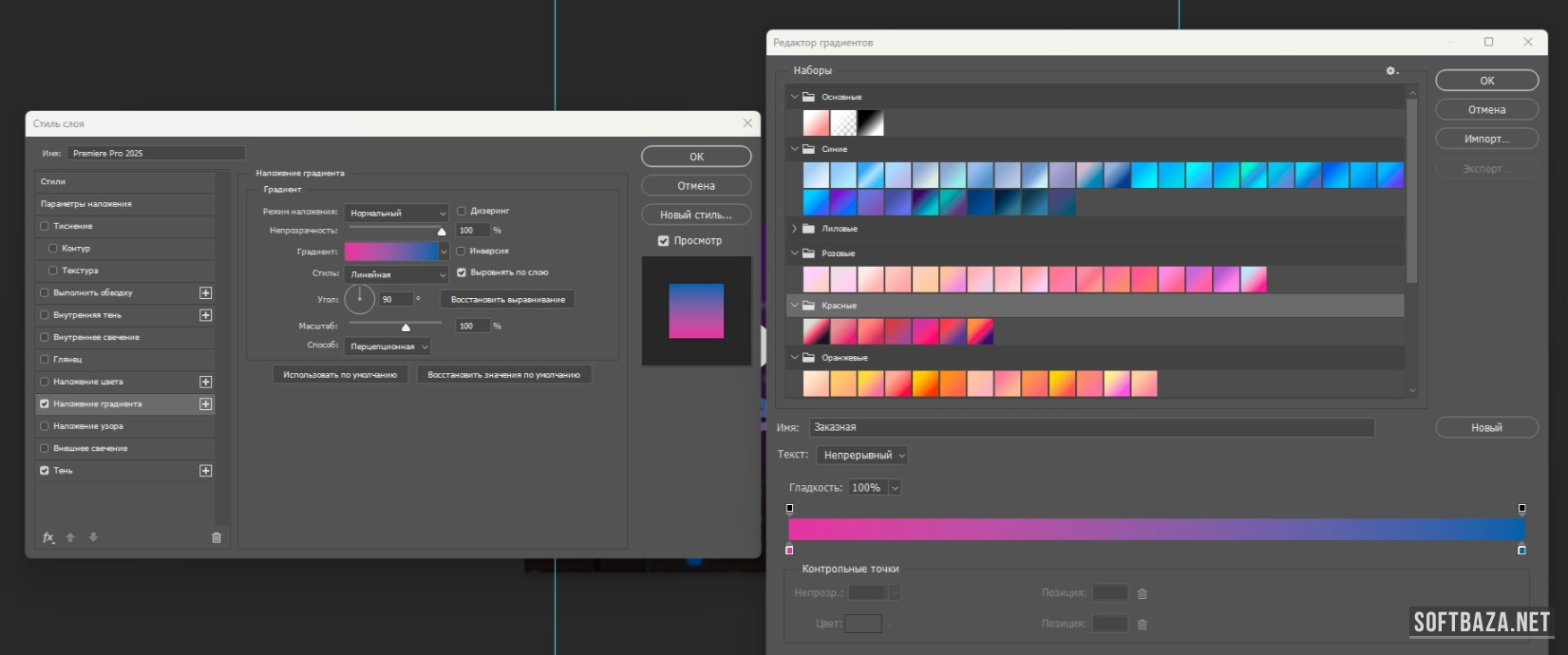Expand the Лиловые gradient folder

[x=794, y=229]
